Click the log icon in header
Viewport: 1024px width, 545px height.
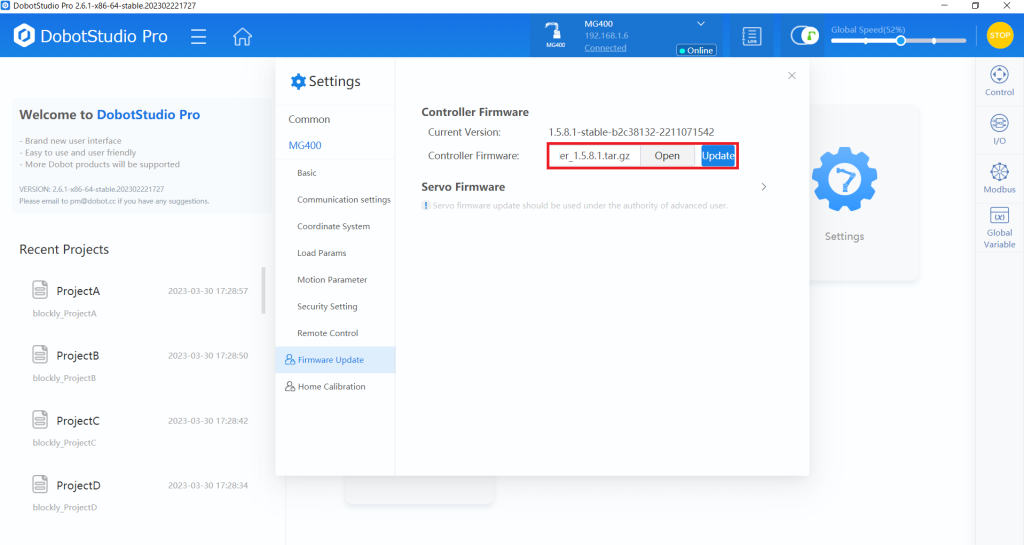click(x=752, y=36)
